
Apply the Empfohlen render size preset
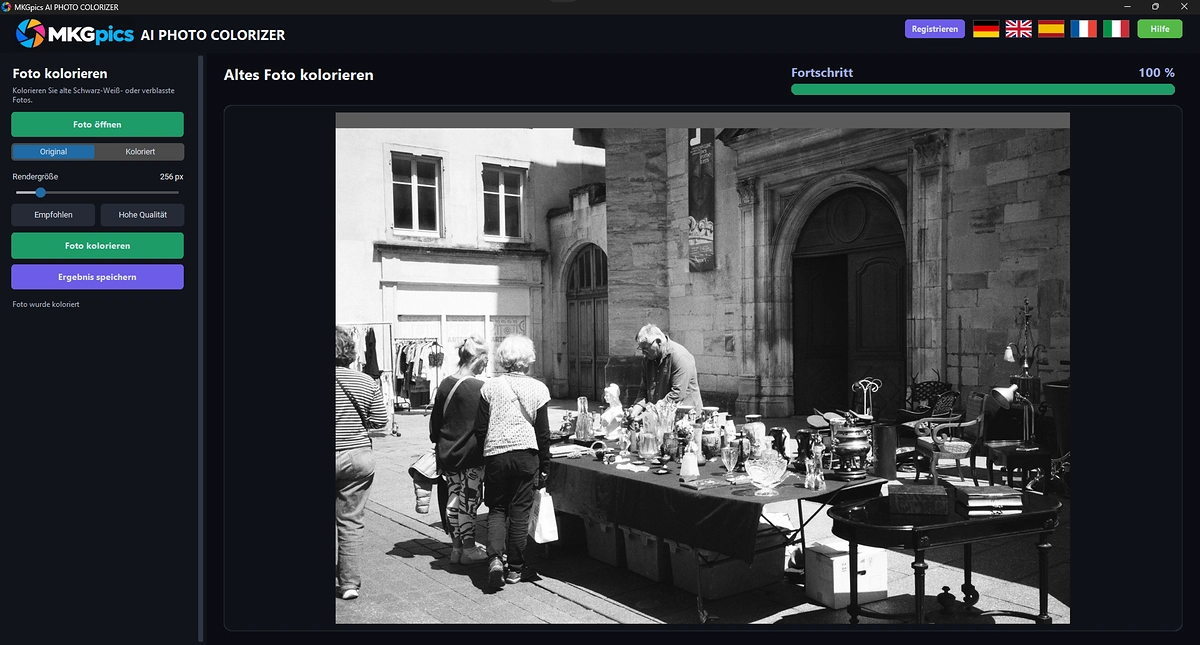(x=53, y=215)
